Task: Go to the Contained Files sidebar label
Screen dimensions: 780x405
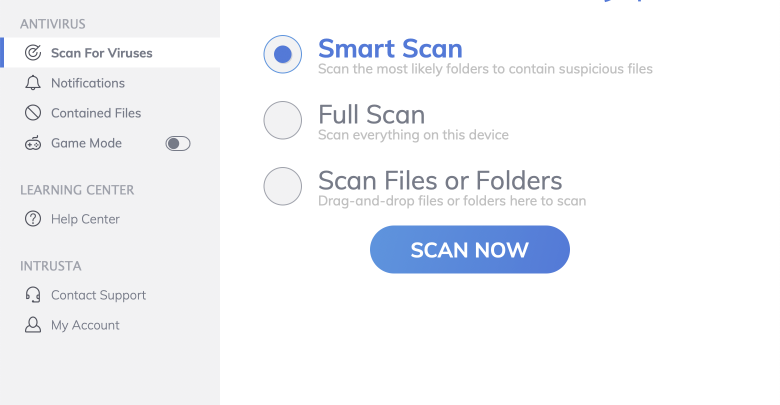Action: (x=96, y=113)
